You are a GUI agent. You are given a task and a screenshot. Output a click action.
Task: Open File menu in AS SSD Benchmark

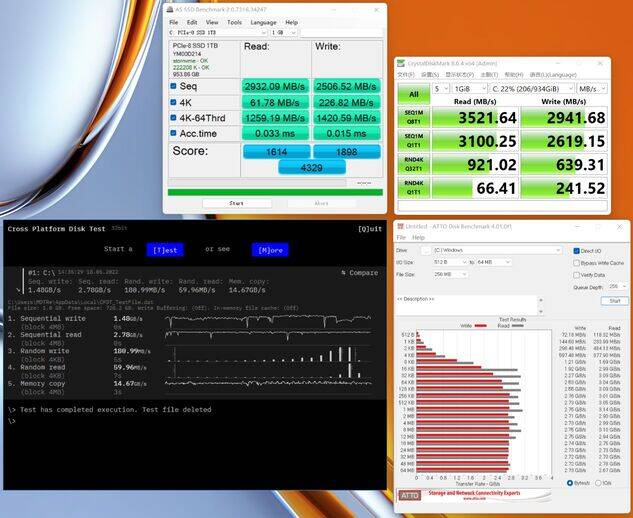coord(174,22)
